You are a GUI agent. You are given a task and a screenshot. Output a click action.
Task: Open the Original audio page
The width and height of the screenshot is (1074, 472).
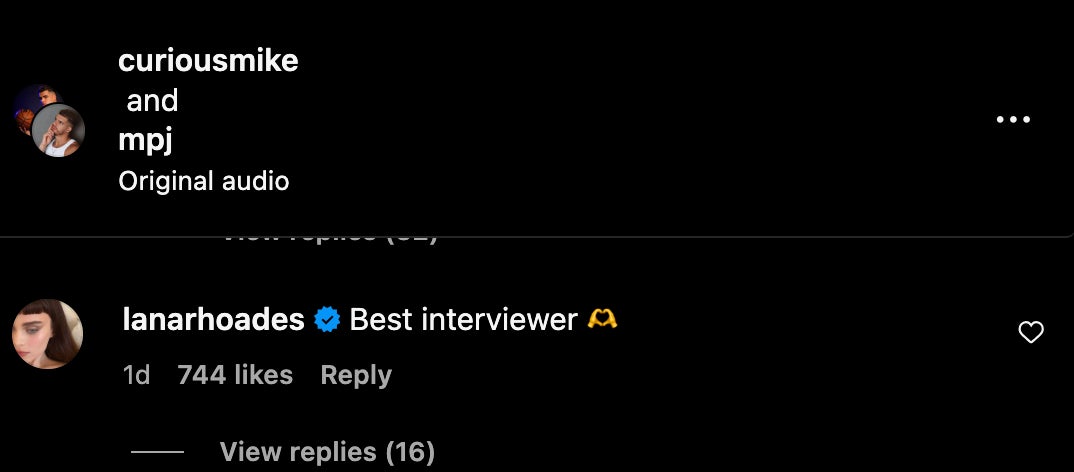(x=203, y=181)
